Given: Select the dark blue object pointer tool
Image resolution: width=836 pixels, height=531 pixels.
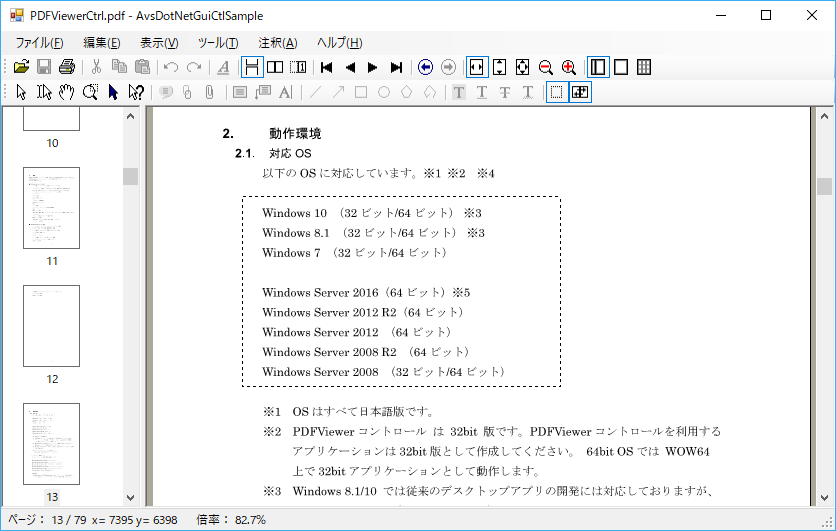Looking at the screenshot, I should [x=113, y=92].
